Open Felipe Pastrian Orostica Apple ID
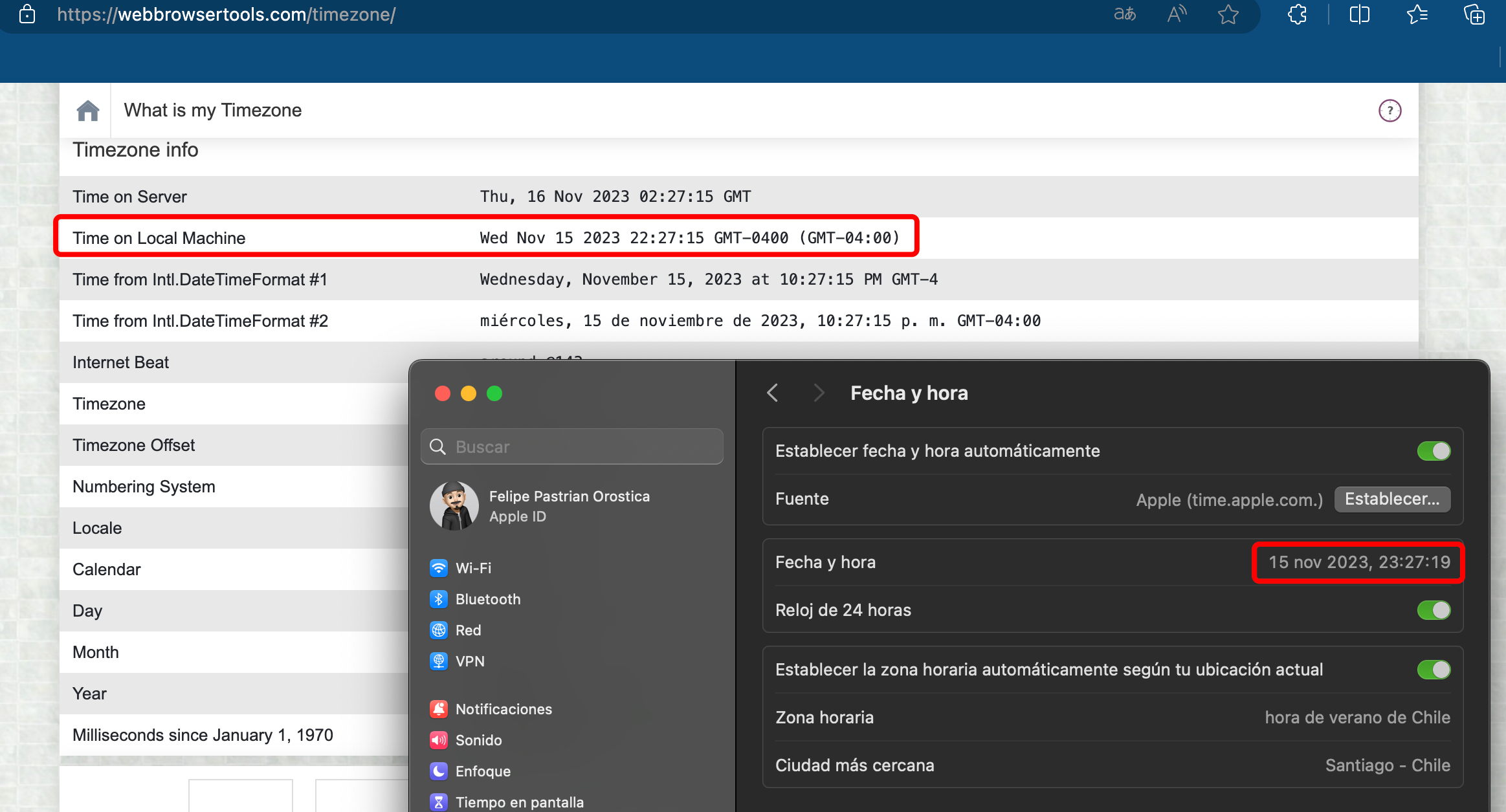Screen dimensions: 1506x812 click(569, 506)
